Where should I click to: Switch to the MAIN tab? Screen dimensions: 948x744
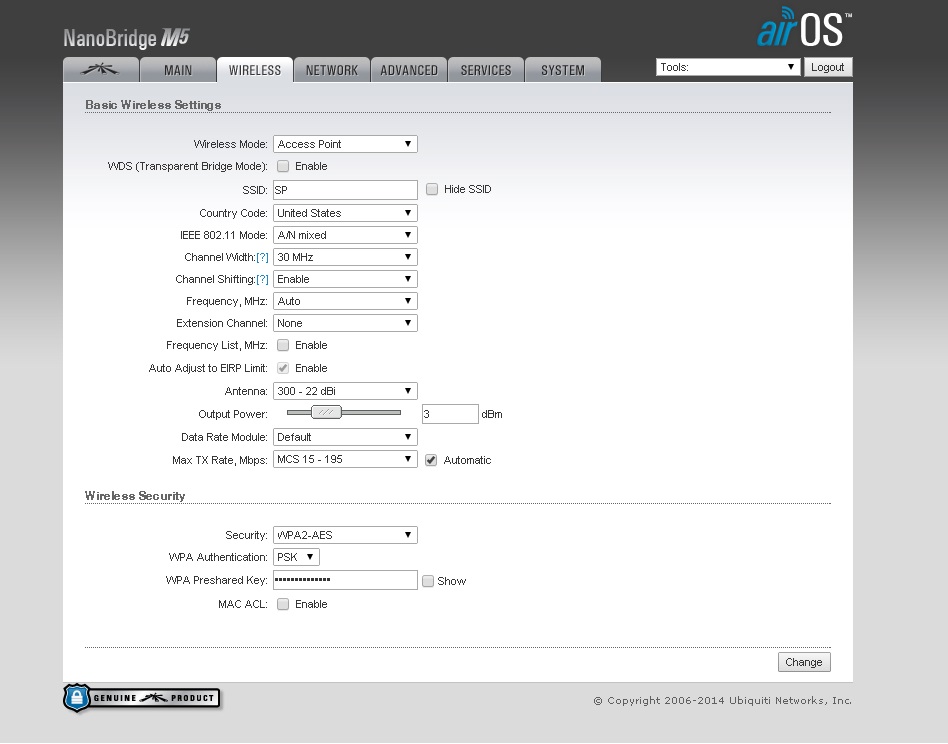pyautogui.click(x=178, y=70)
